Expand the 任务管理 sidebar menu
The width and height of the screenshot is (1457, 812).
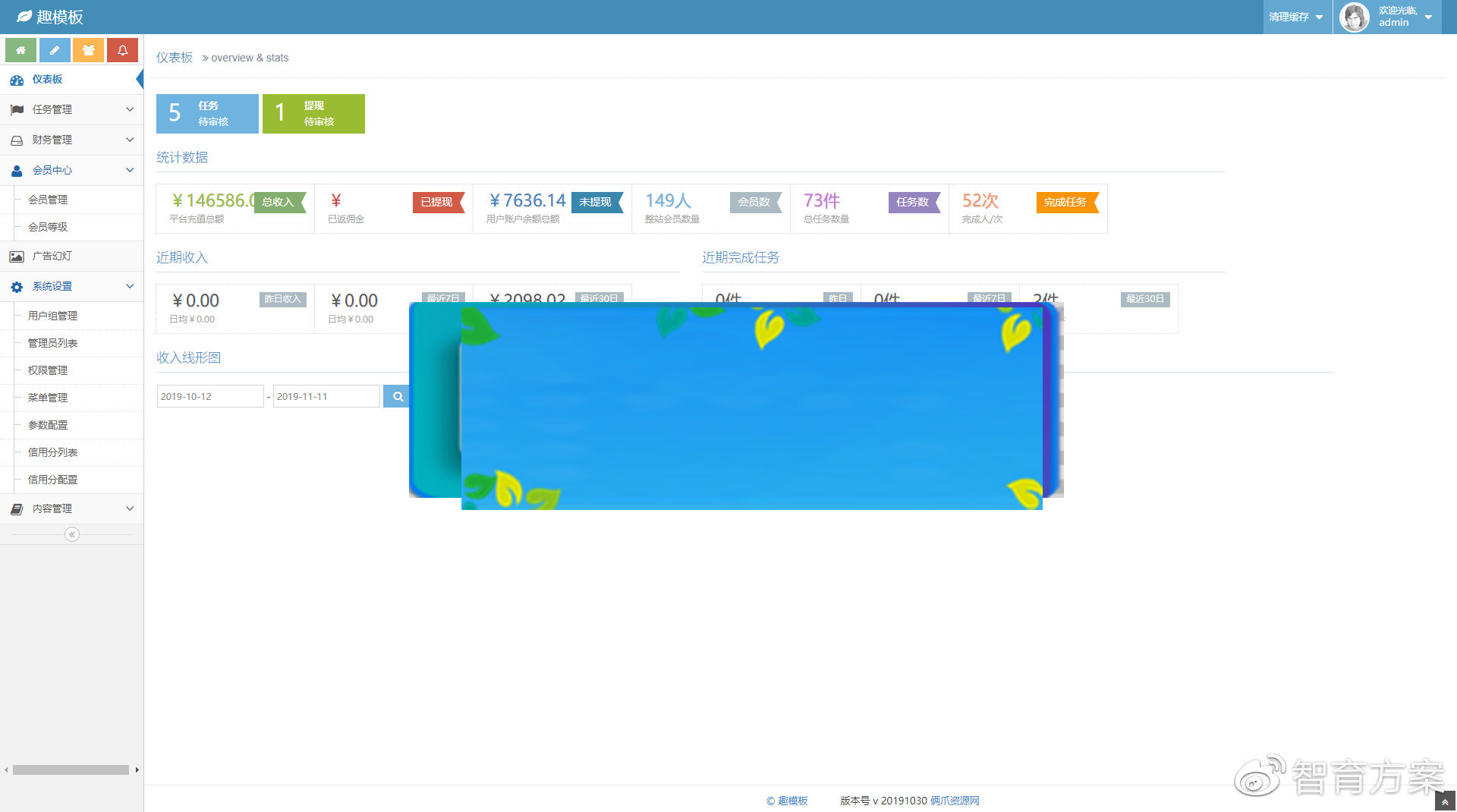[71, 109]
